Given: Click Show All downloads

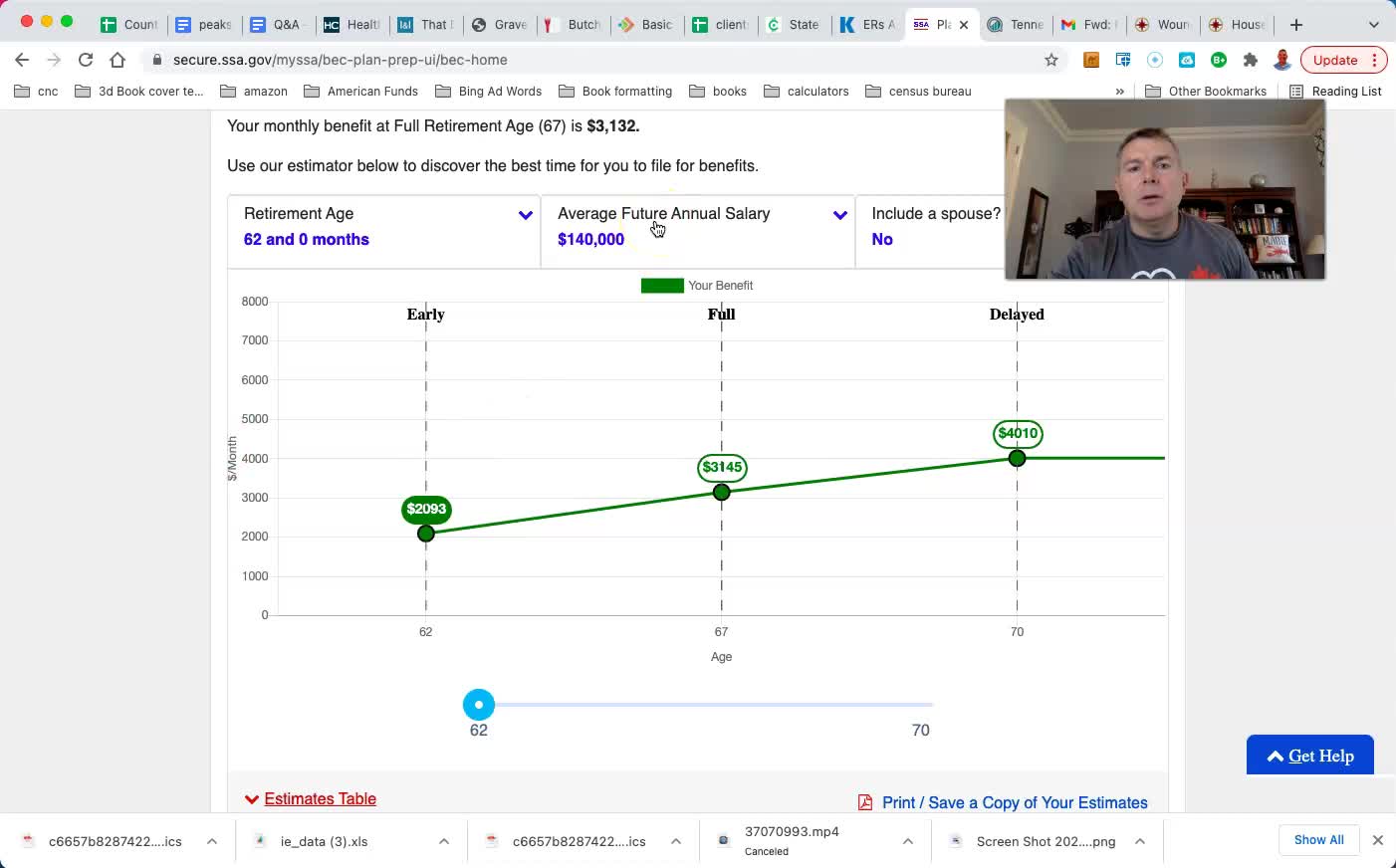Looking at the screenshot, I should 1318,840.
